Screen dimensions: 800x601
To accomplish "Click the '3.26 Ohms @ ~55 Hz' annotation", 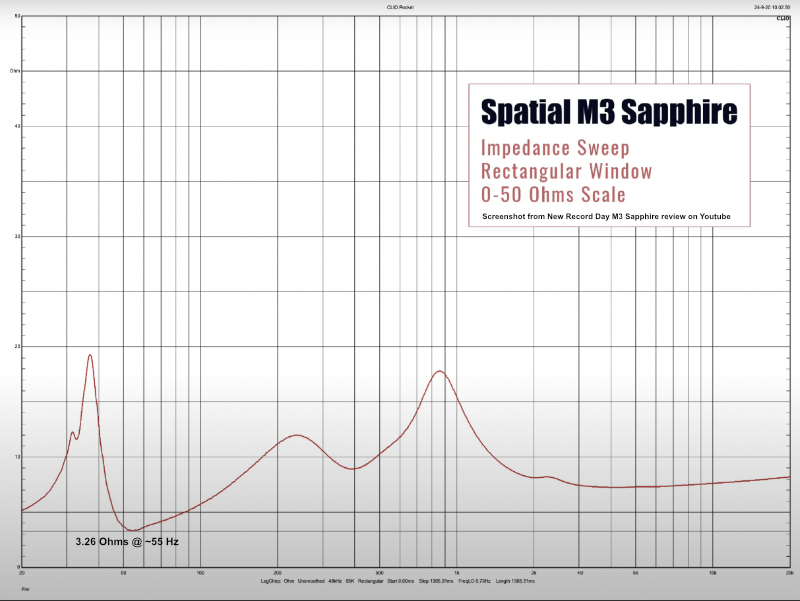I will point(127,542).
